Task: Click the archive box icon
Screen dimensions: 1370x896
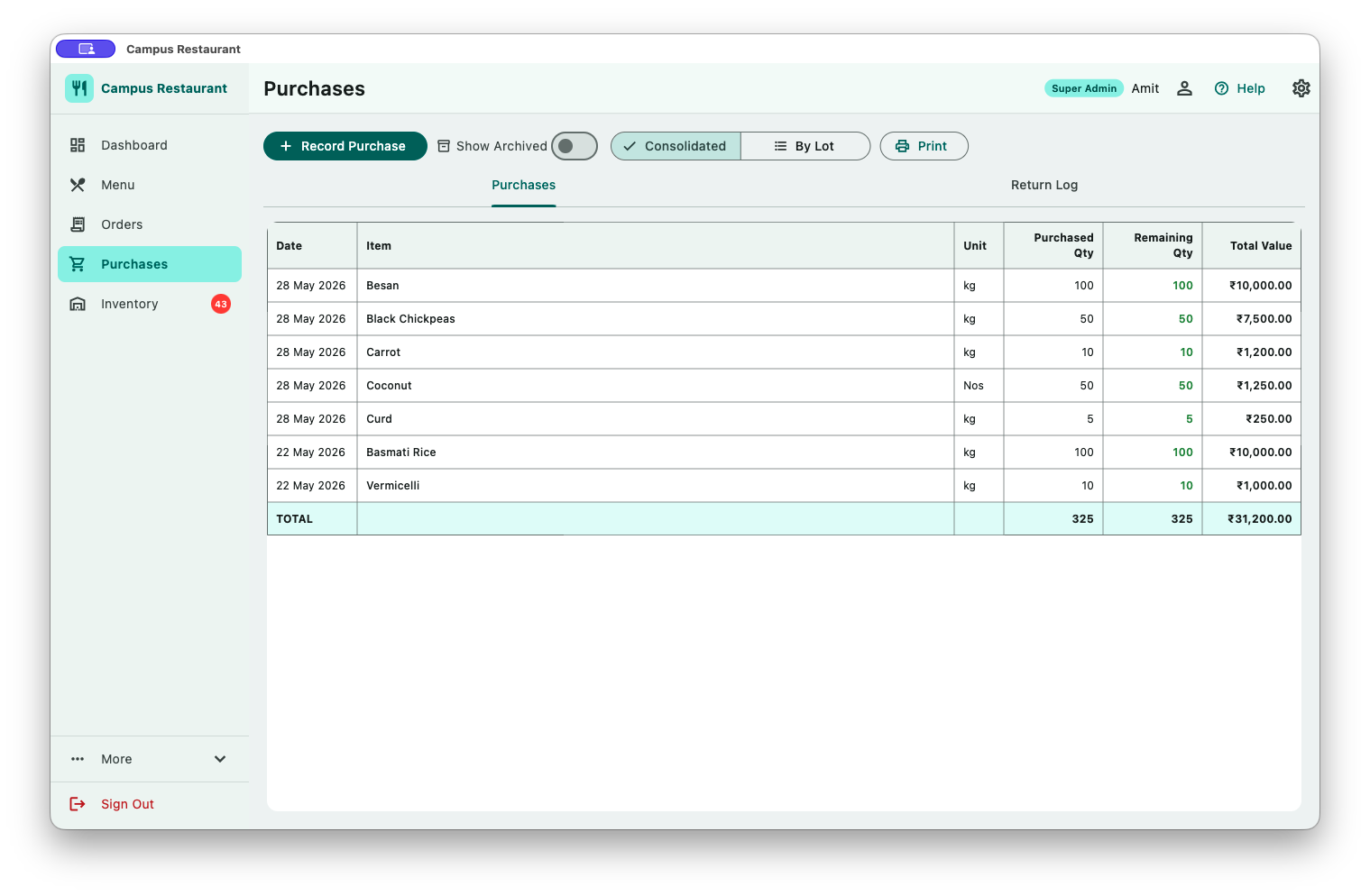Action: (x=444, y=146)
